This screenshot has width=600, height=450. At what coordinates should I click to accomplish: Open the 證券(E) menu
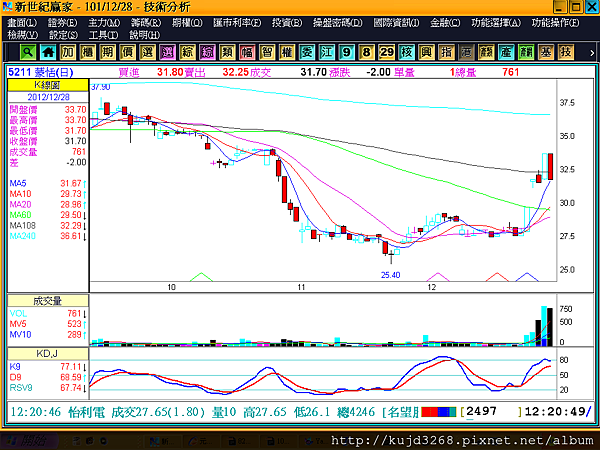click(x=62, y=23)
